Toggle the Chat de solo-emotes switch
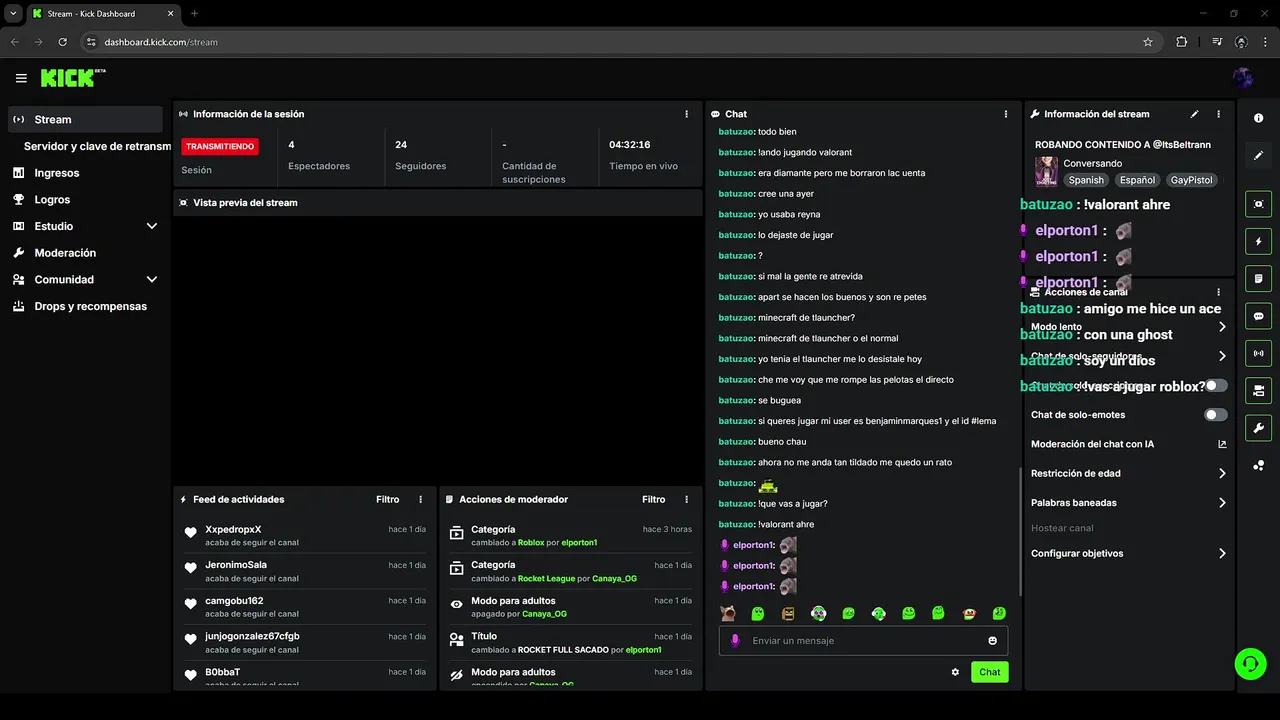 [1216, 414]
